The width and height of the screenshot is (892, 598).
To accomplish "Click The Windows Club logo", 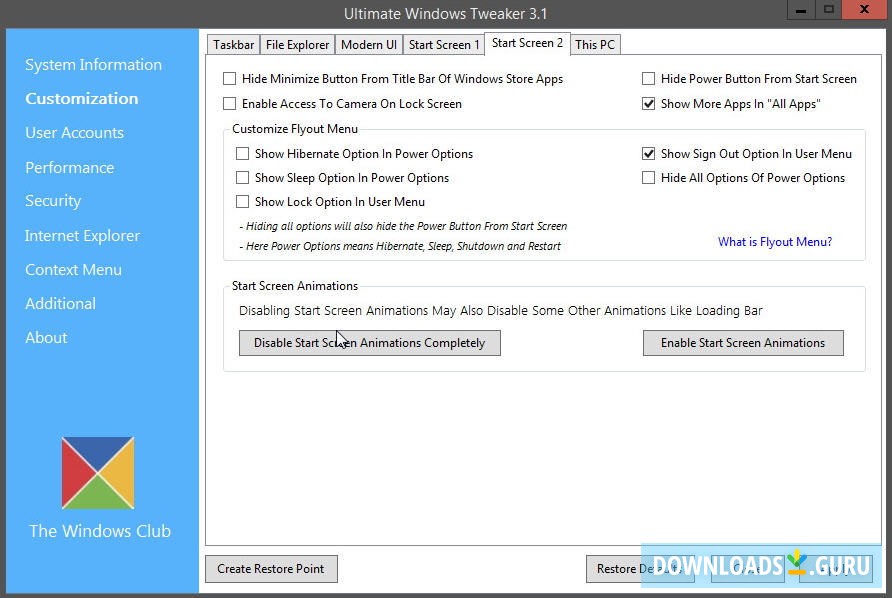I will click(98, 472).
